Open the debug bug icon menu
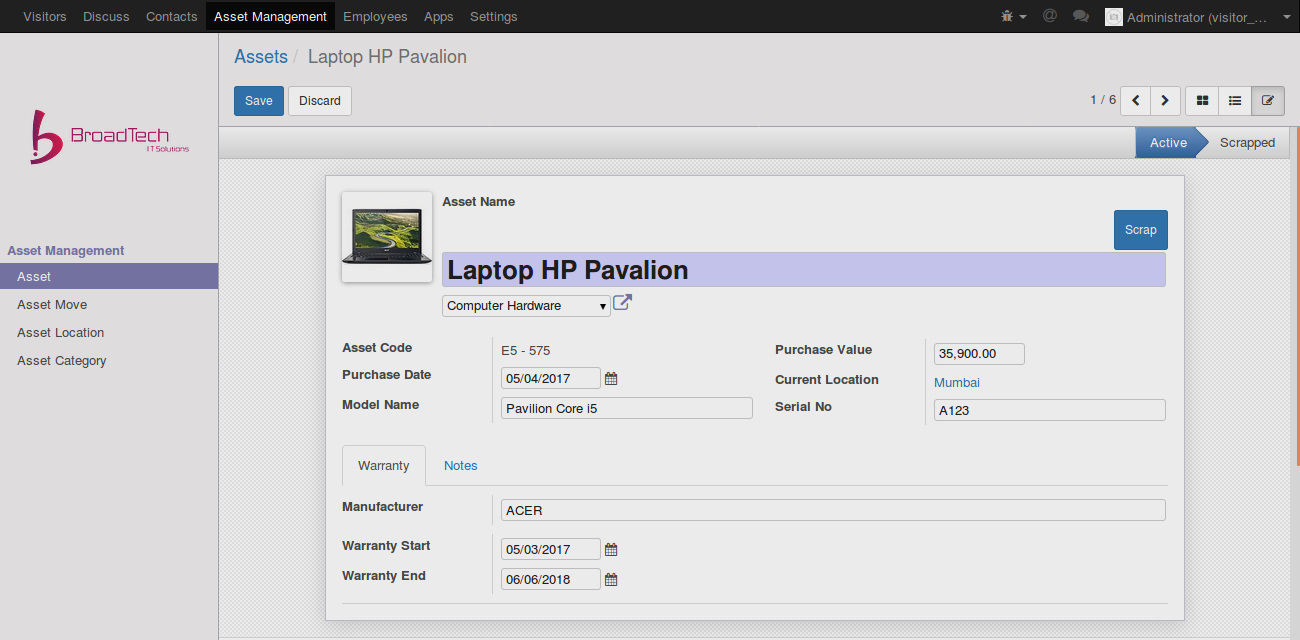The width and height of the screenshot is (1300, 640). pos(1013,16)
